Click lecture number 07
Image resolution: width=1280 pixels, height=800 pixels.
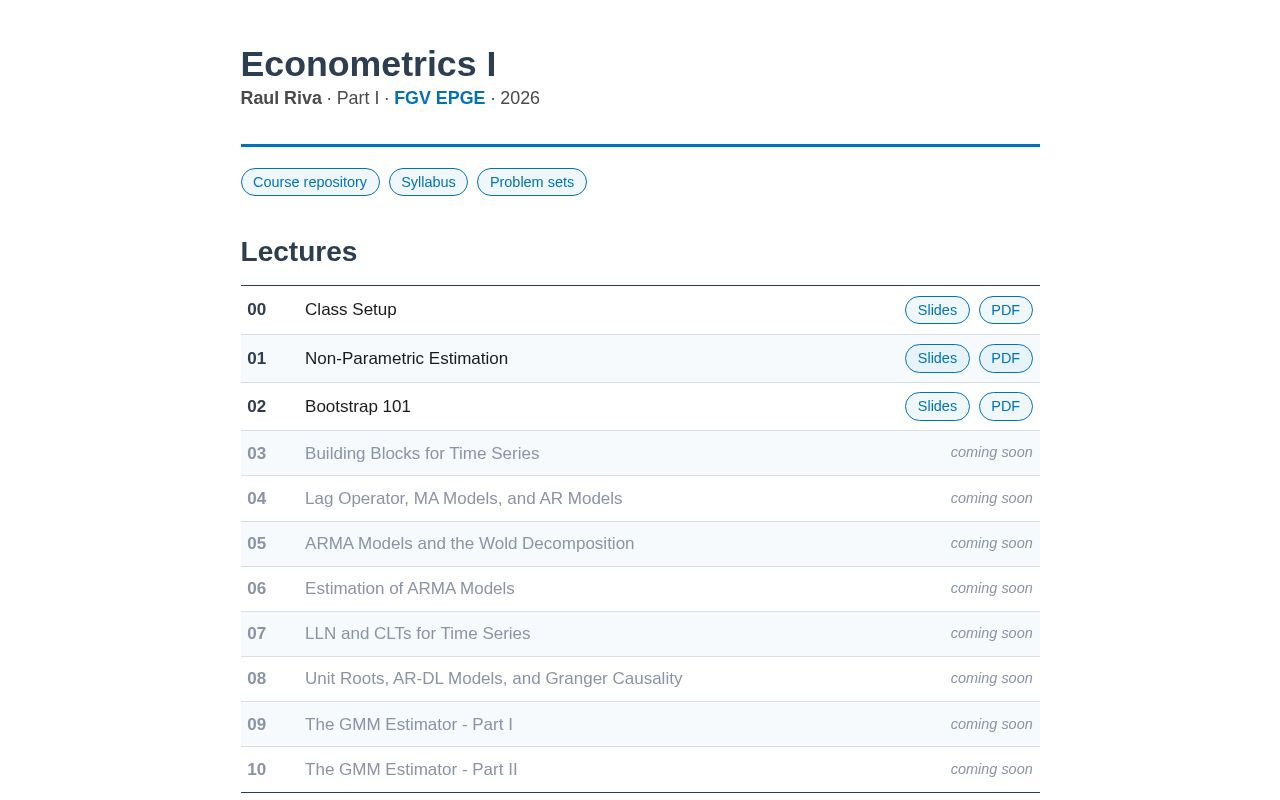(257, 634)
